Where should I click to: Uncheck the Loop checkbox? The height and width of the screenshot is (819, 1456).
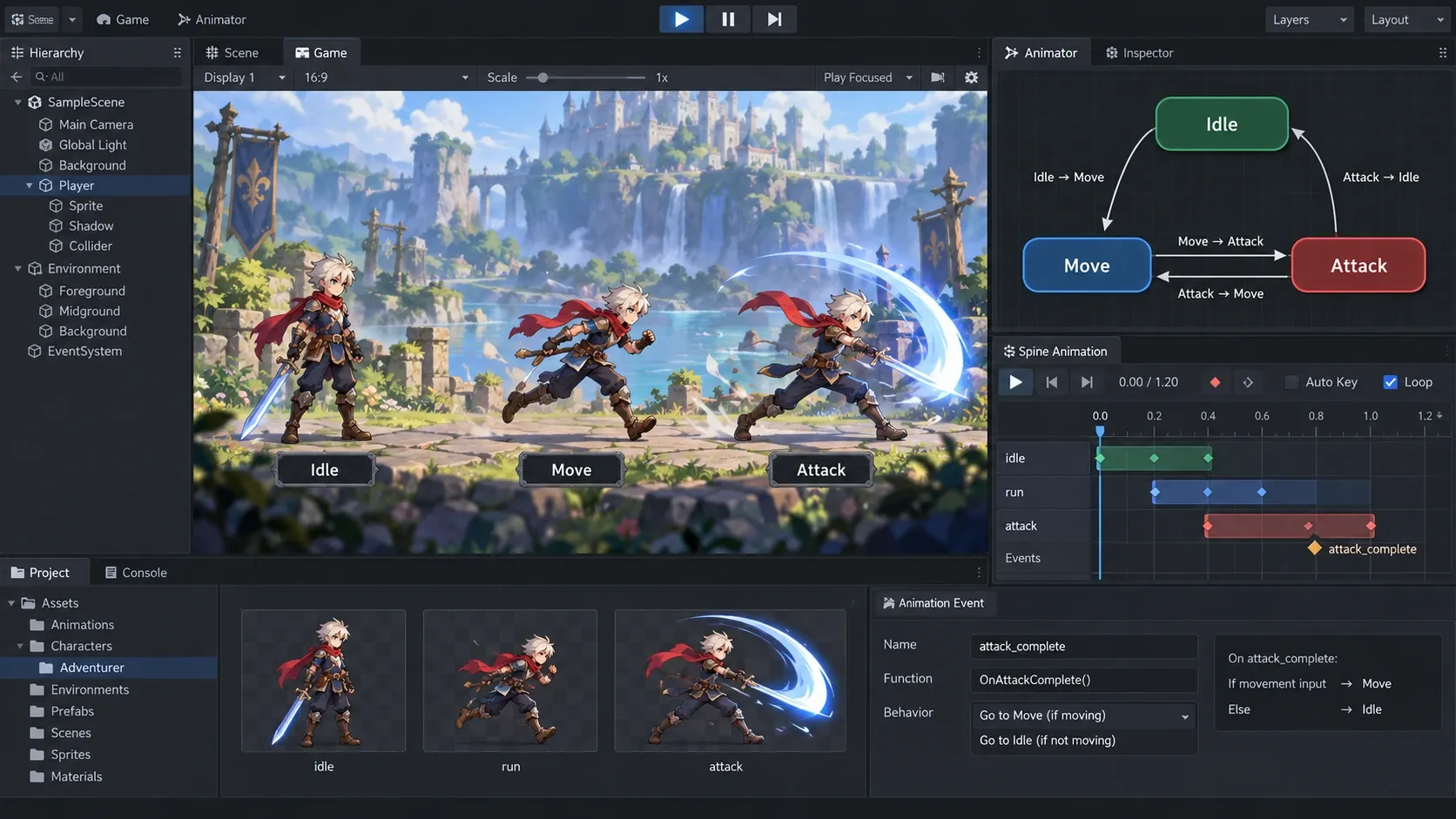click(1390, 382)
